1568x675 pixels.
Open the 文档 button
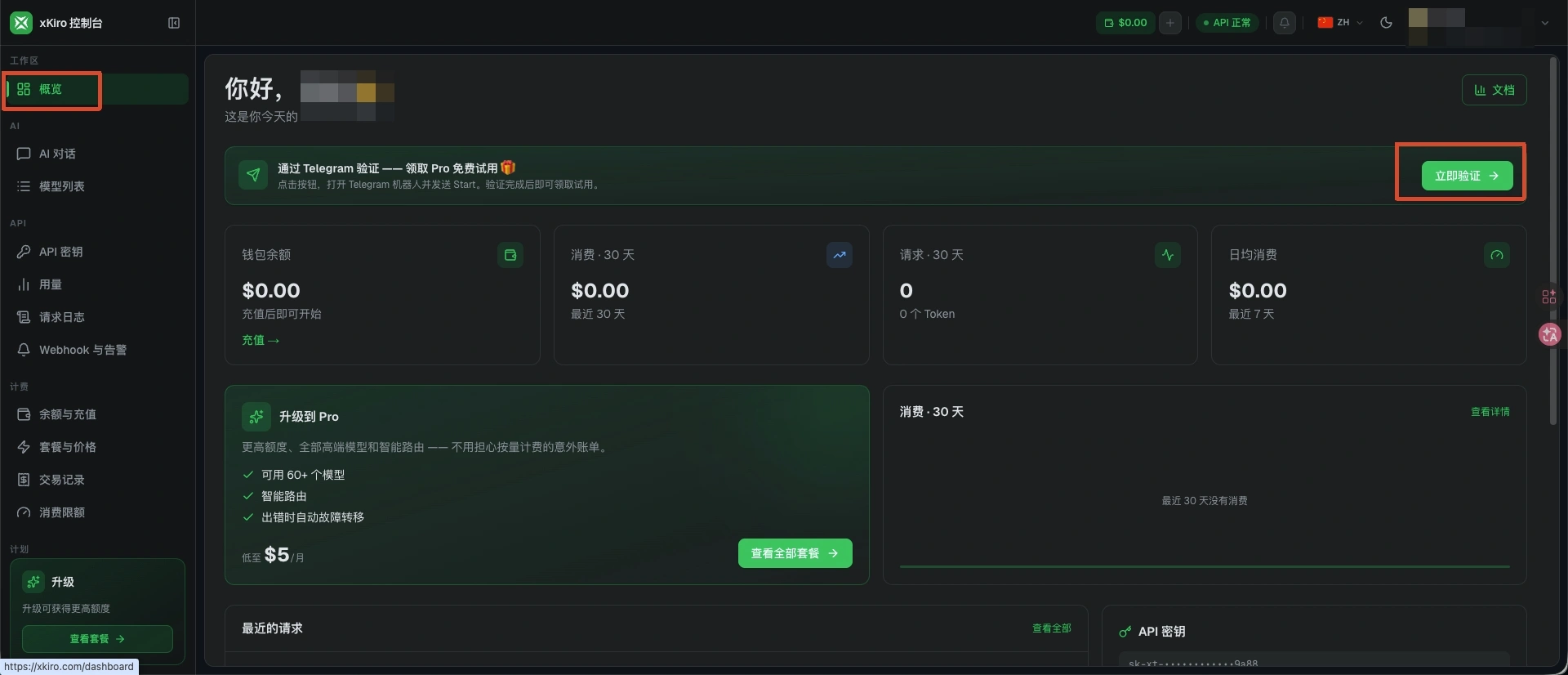(1494, 90)
